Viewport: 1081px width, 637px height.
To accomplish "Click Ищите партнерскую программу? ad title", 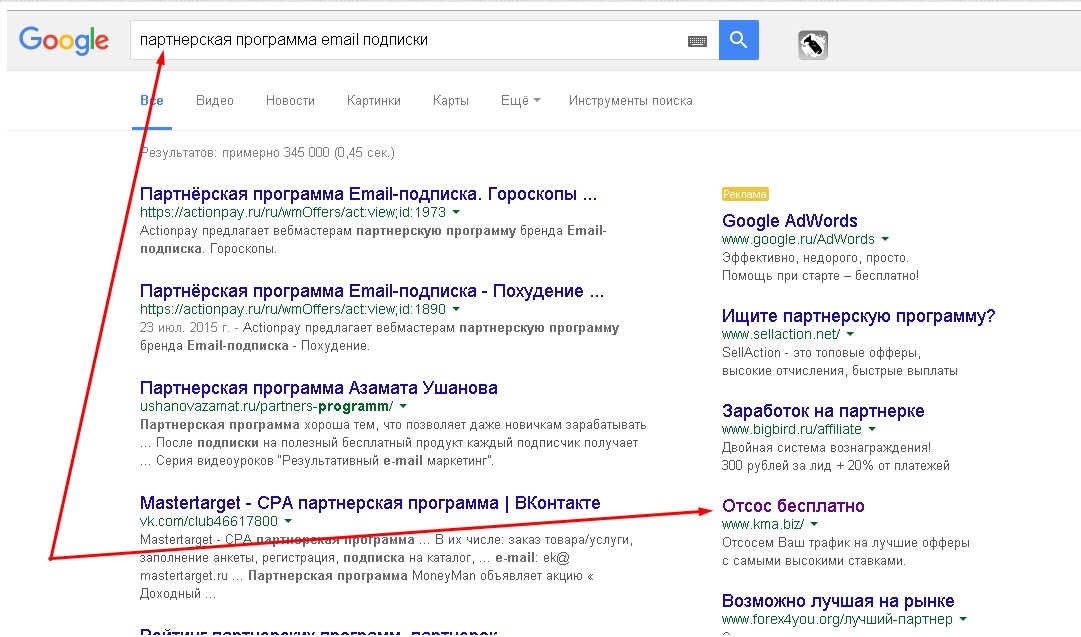I will coord(858,316).
